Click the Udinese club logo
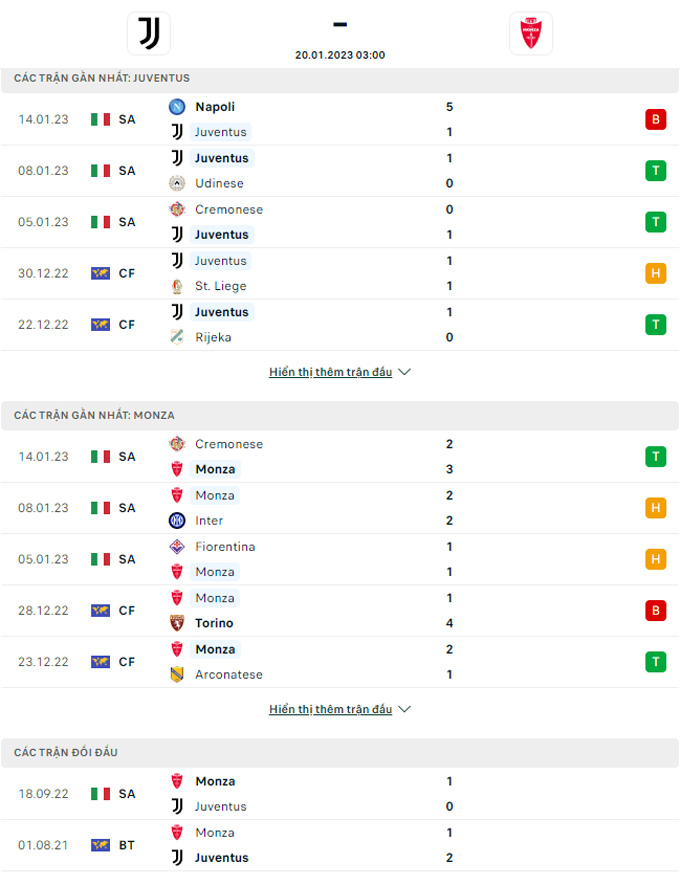The image size is (680, 885). tap(177, 183)
